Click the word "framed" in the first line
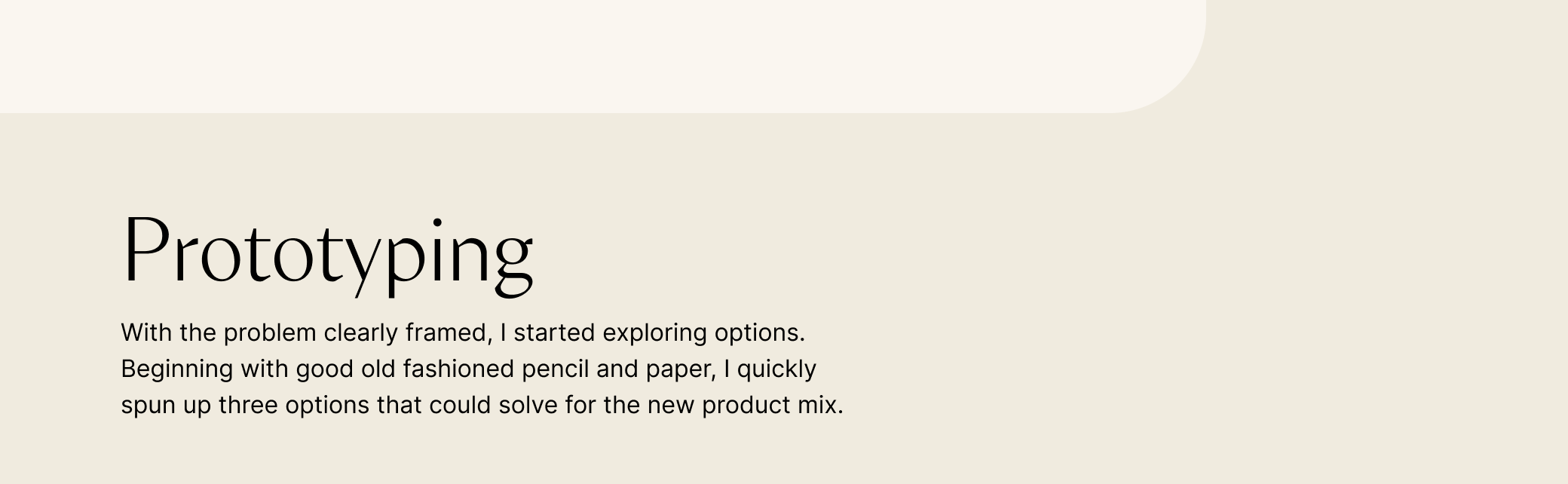Image resolution: width=1568 pixels, height=484 pixels. 448,332
